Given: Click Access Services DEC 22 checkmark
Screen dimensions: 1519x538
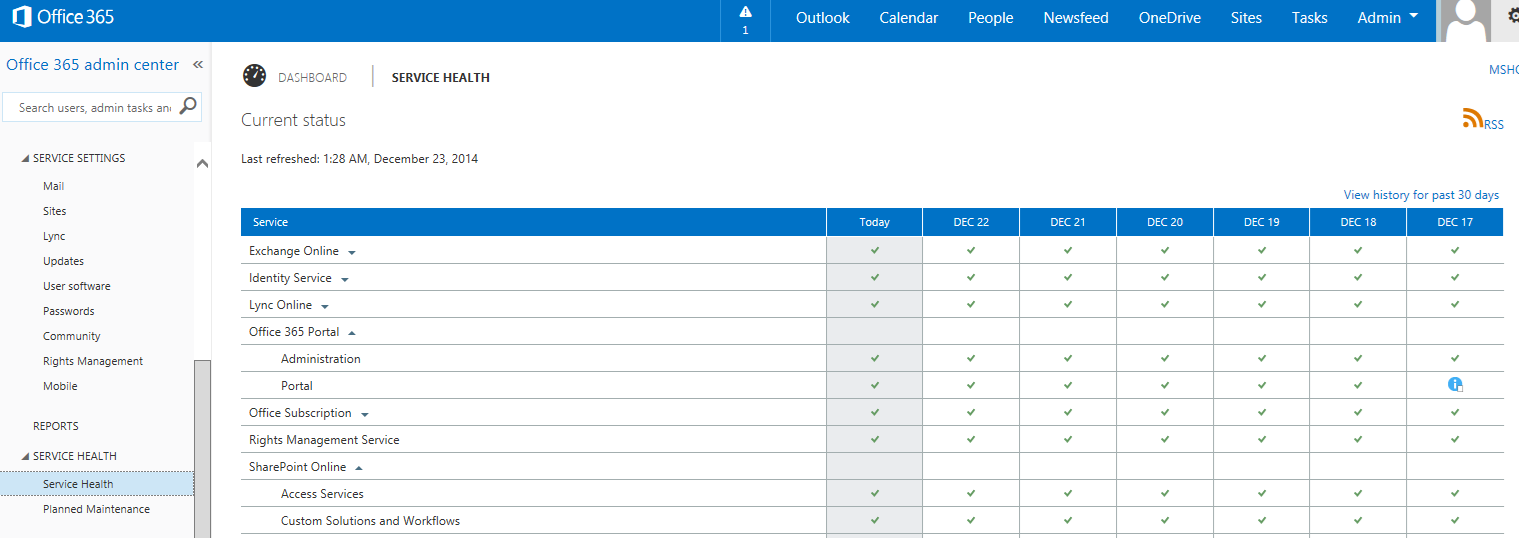Looking at the screenshot, I should [x=971, y=493].
